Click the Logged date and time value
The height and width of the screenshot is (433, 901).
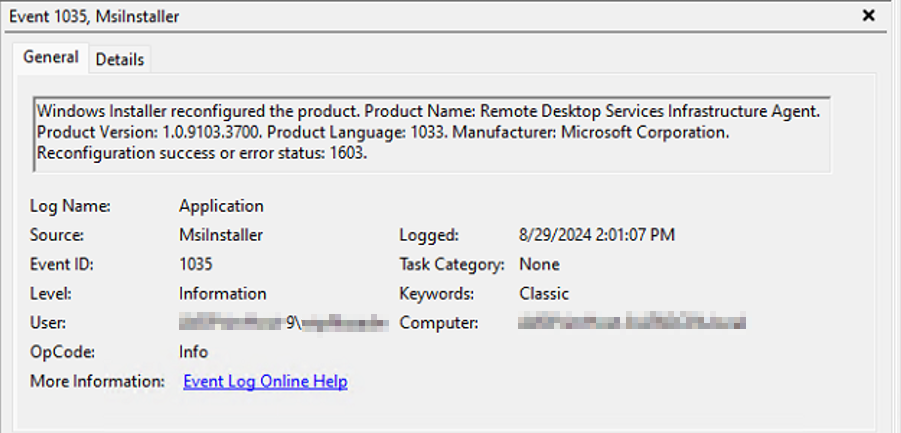click(x=597, y=235)
